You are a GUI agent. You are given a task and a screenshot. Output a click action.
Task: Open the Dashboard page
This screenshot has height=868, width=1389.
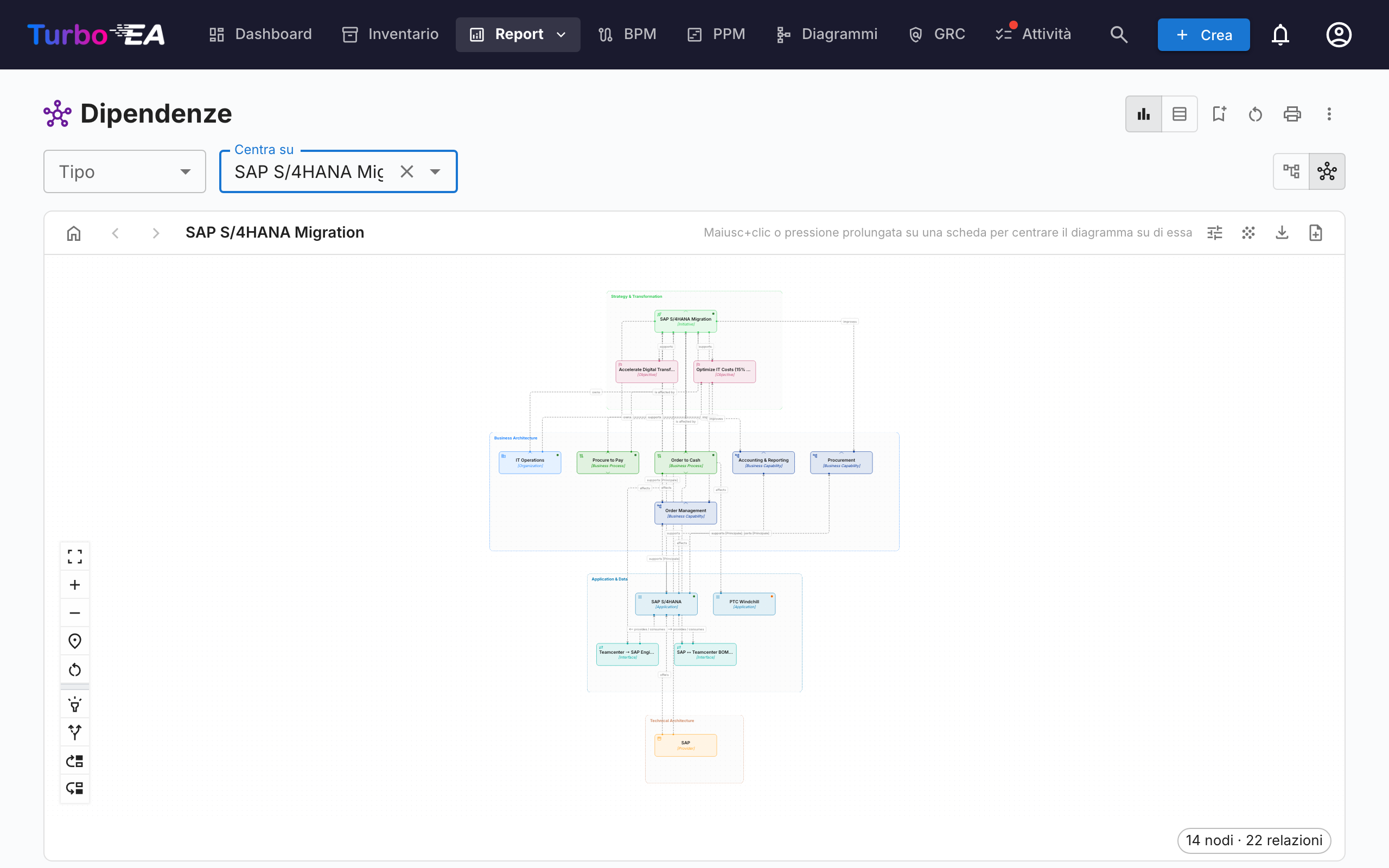point(260,34)
